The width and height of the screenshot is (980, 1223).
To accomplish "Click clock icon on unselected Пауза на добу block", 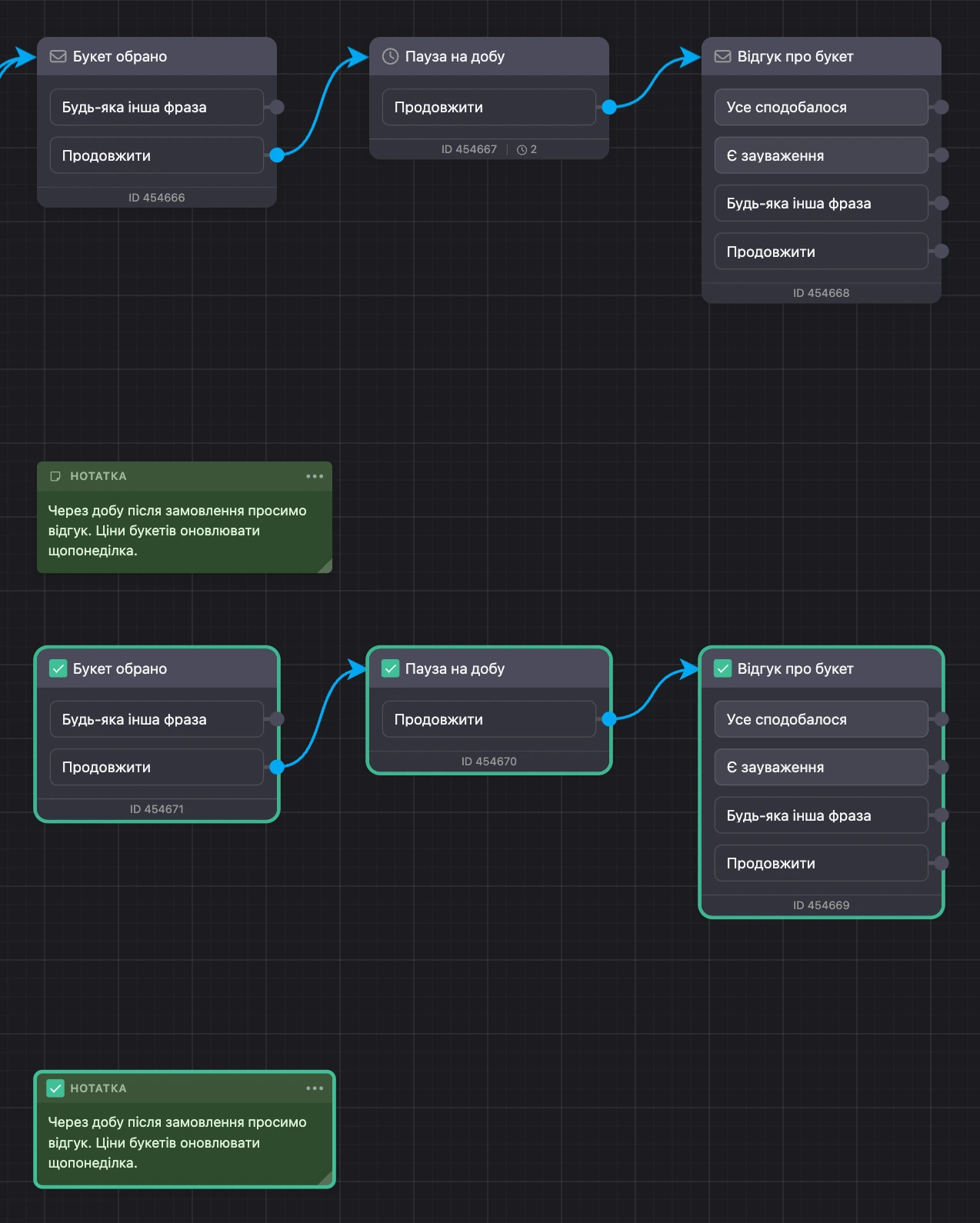I will (390, 56).
